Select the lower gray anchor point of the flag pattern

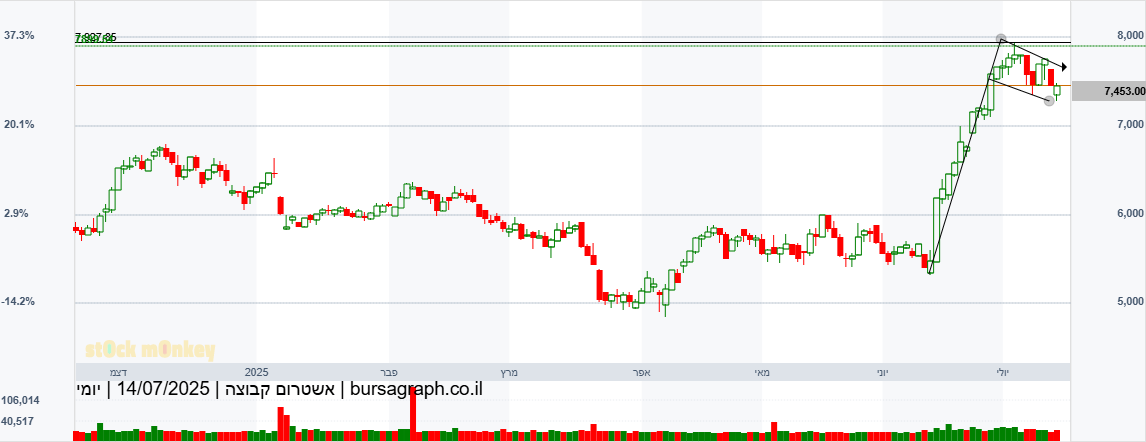[x=1049, y=100]
